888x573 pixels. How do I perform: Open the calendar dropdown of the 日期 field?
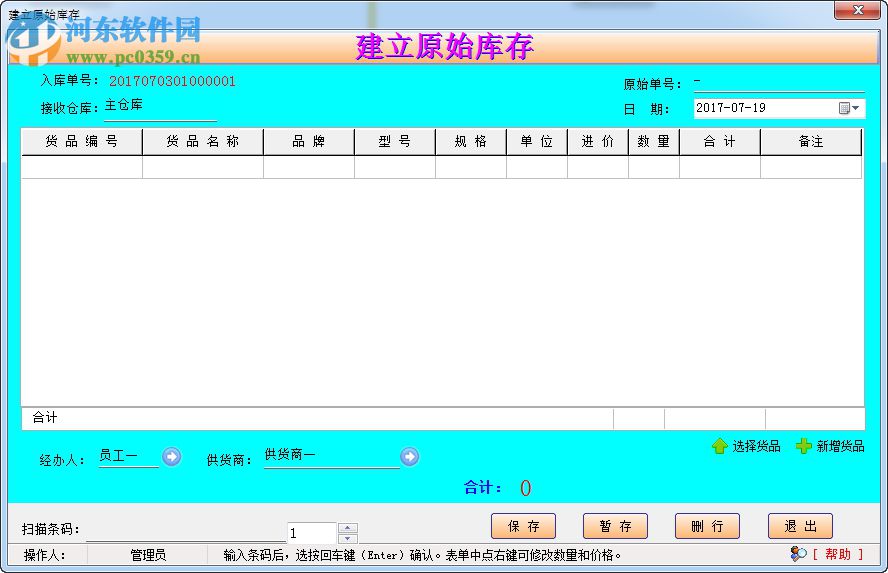tap(849, 108)
